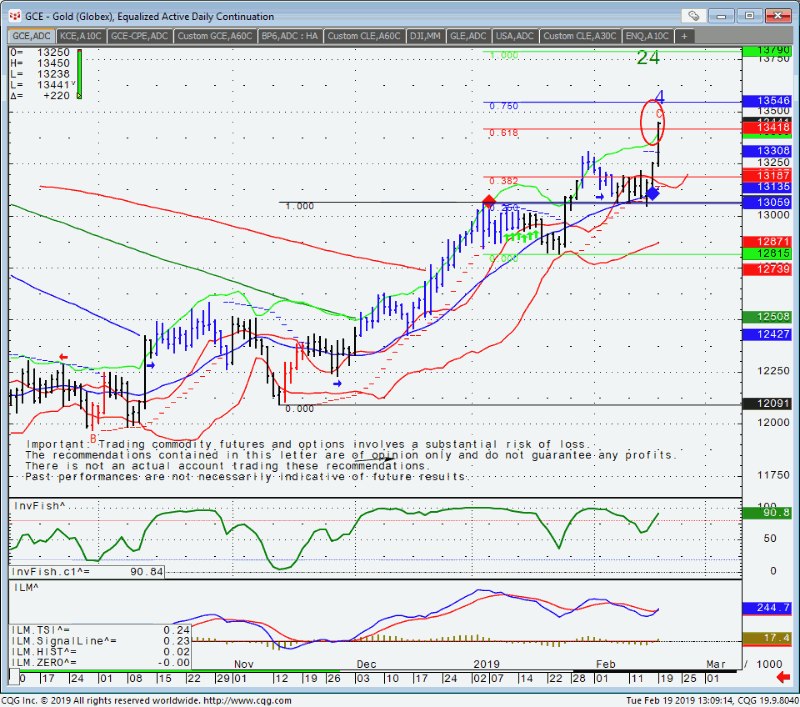This screenshot has height=707, width=800.
Task: Add a new tab with plus button
Action: [685, 36]
